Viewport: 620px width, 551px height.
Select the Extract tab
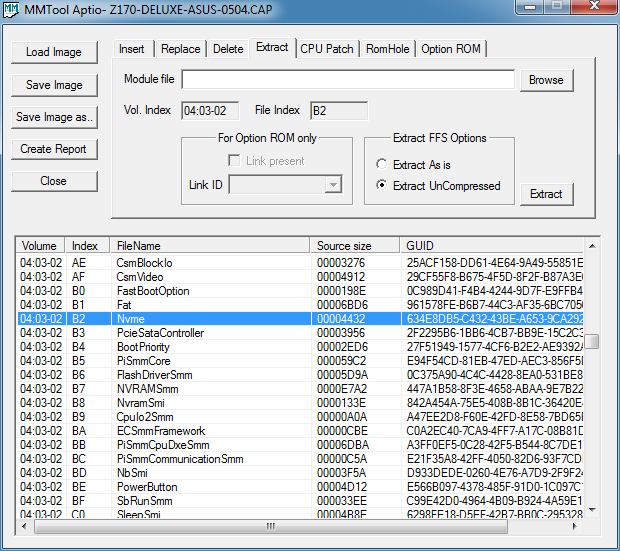point(272,47)
